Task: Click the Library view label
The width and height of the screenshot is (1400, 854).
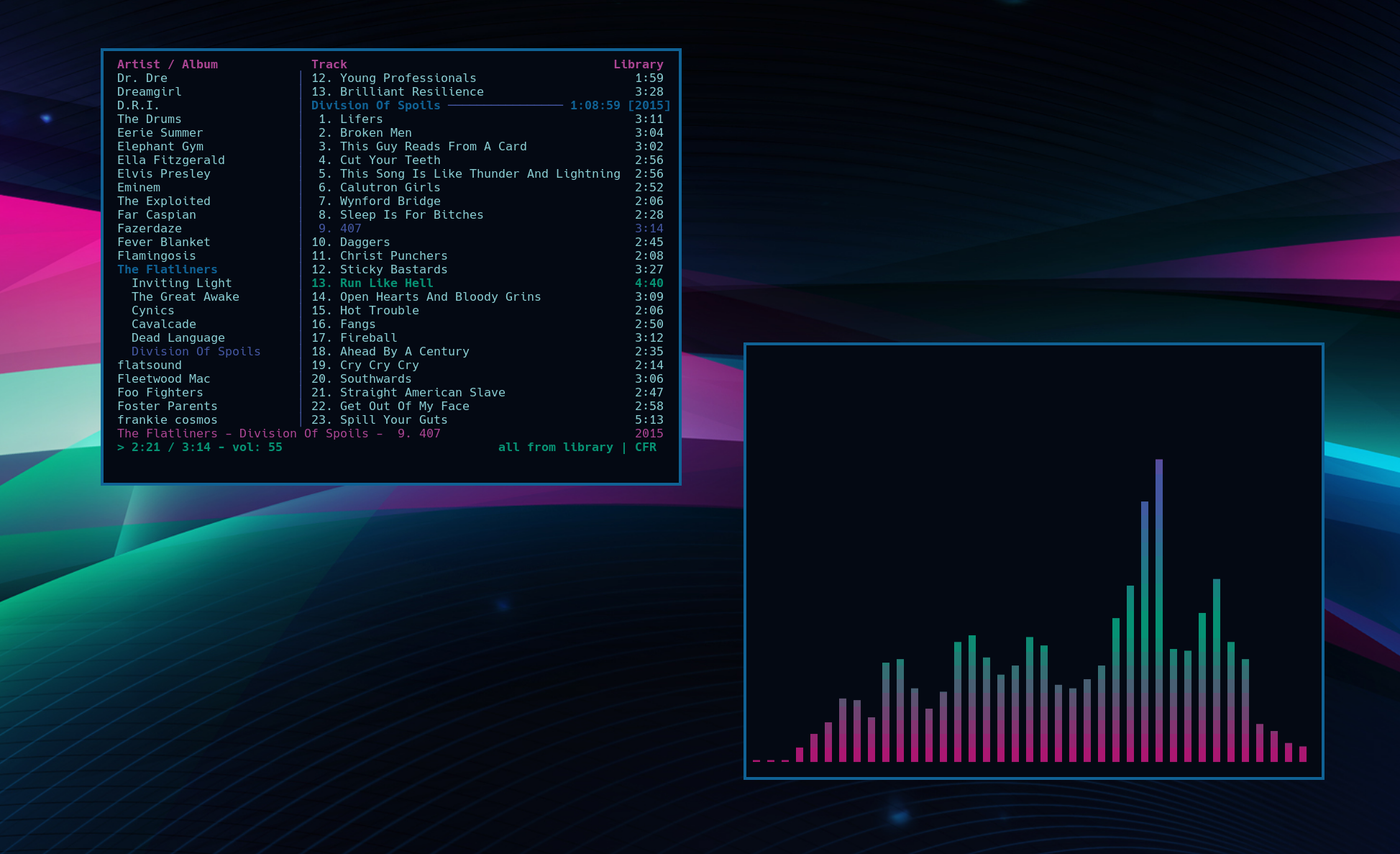Action: point(638,65)
